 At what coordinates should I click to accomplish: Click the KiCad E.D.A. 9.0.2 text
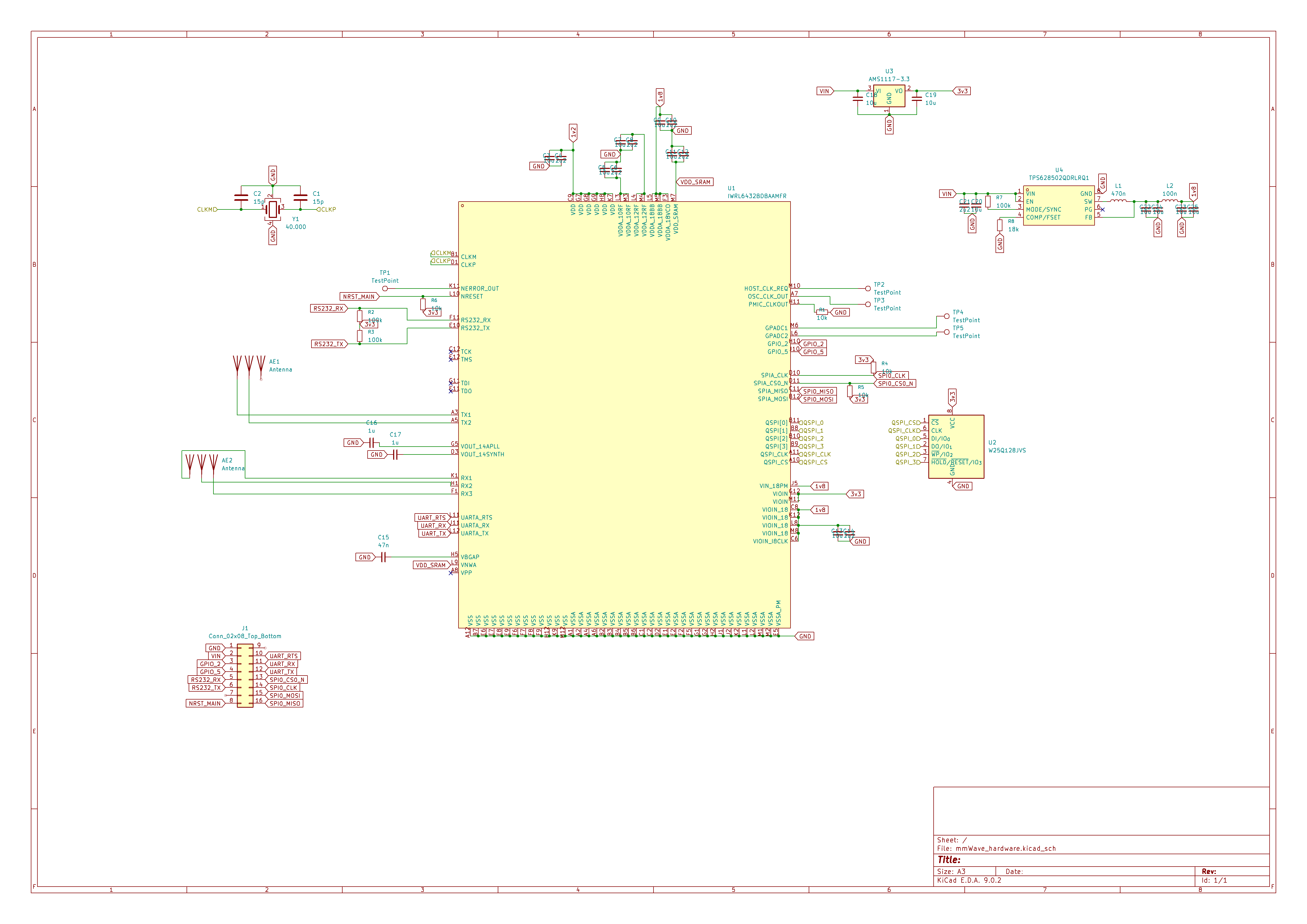tap(969, 880)
